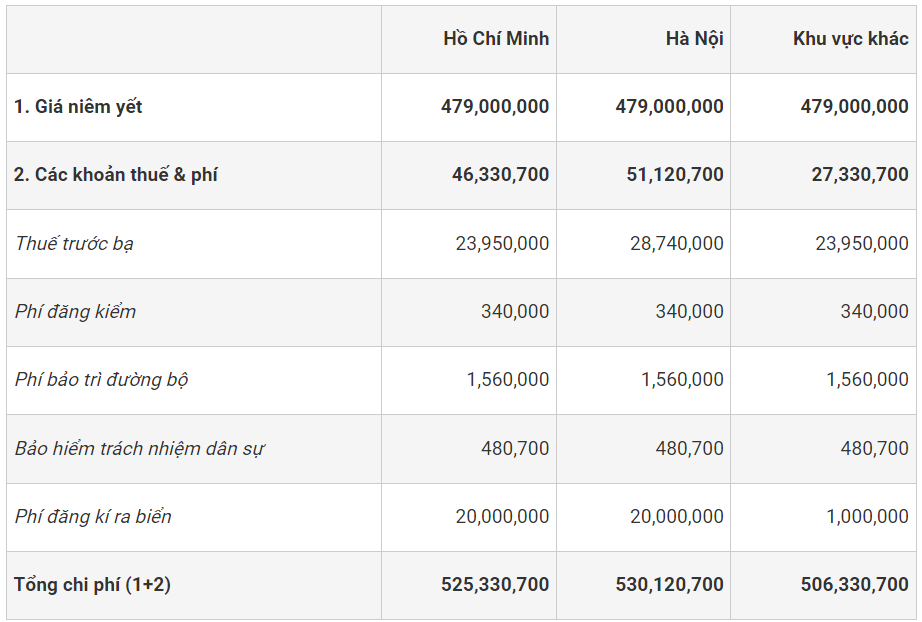This screenshot has width=922, height=622.
Task: Select Các khoản thuế & phí label
Action: click(116, 175)
